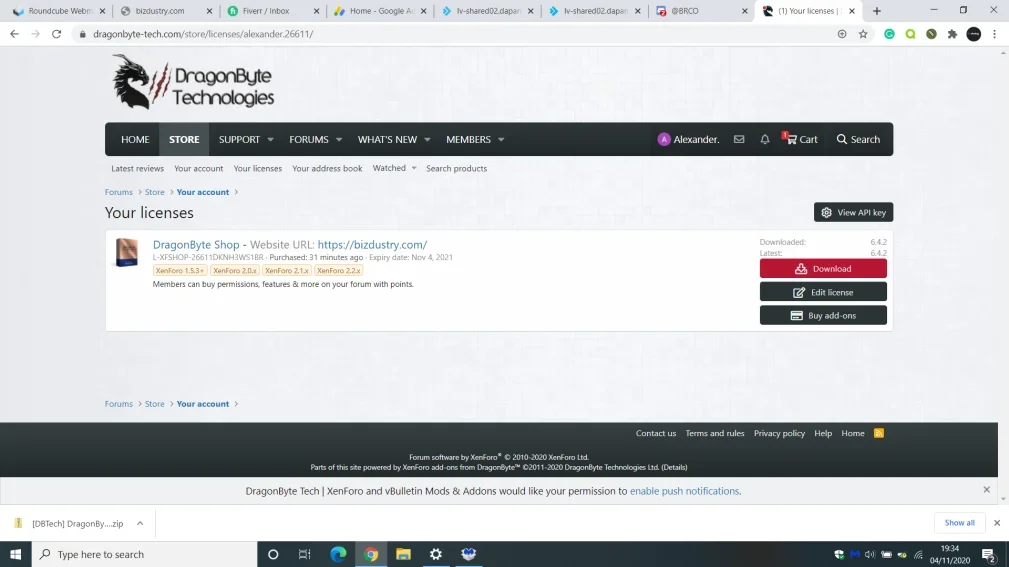Open Search products link
Image resolution: width=1009 pixels, height=567 pixels.
[x=456, y=168]
